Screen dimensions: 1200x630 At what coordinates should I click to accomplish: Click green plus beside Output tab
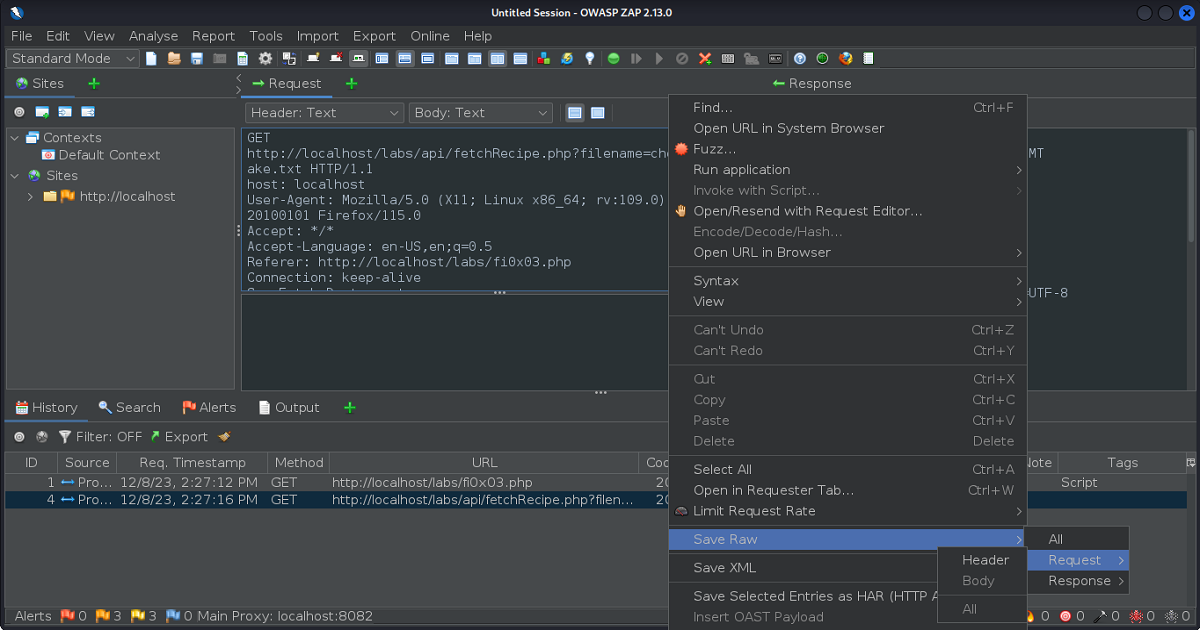coord(349,408)
